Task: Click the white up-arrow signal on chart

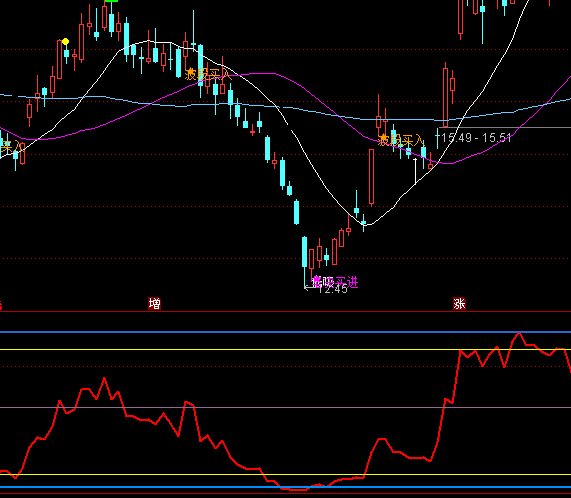Action: [x=415, y=170]
